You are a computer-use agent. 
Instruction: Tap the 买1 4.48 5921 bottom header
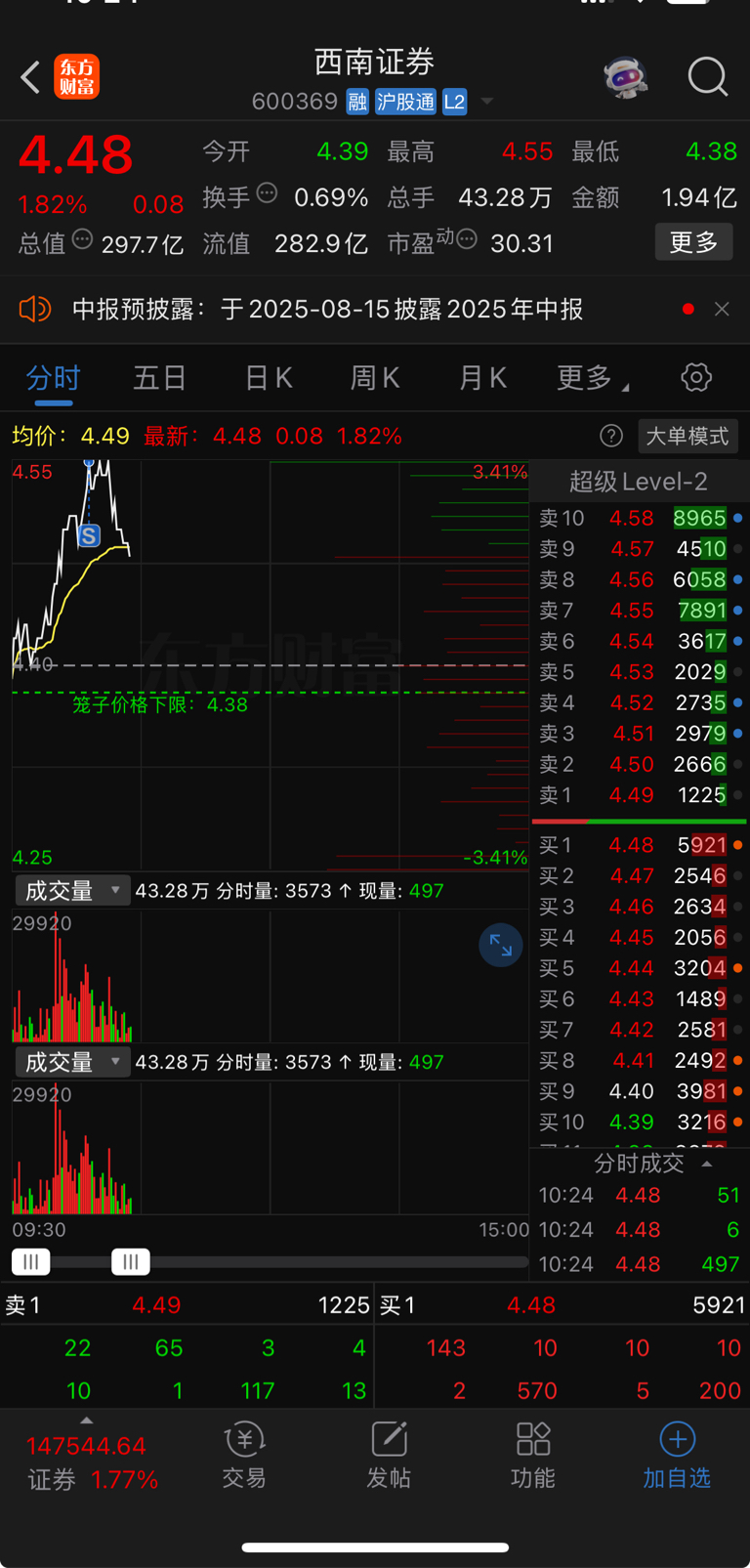tap(562, 1305)
